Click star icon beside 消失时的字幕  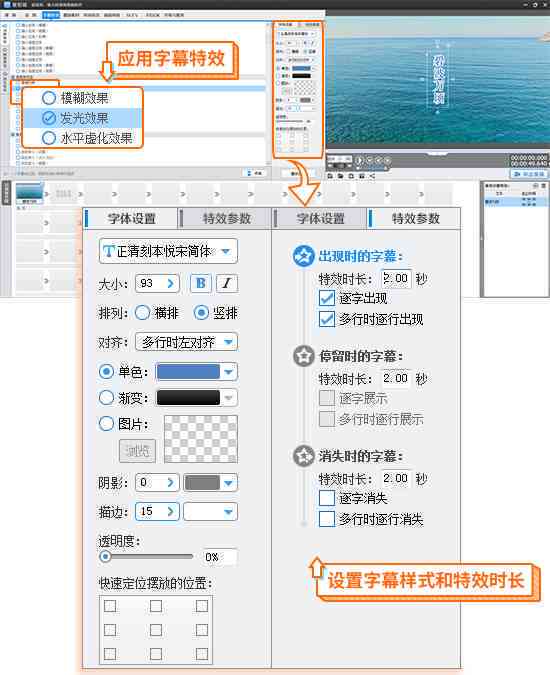click(304, 455)
